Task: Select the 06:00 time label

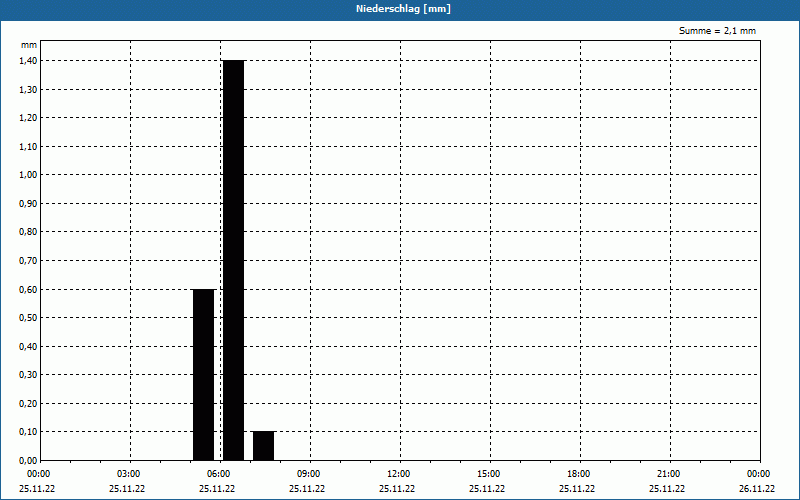Action: pos(219,474)
